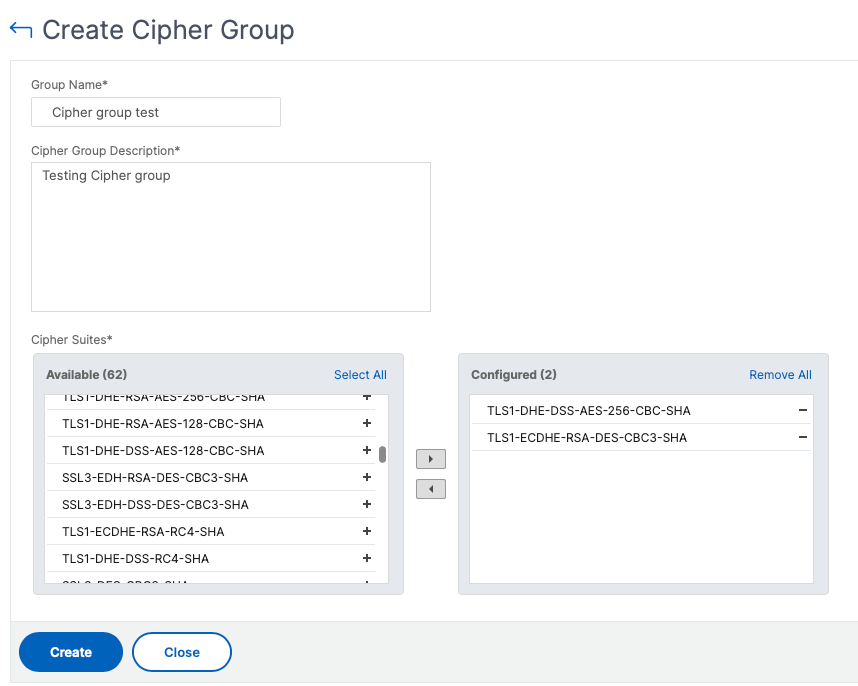Go back using the arrow beside Create Cipher Group
Image resolution: width=858 pixels, height=686 pixels.
(x=21, y=30)
